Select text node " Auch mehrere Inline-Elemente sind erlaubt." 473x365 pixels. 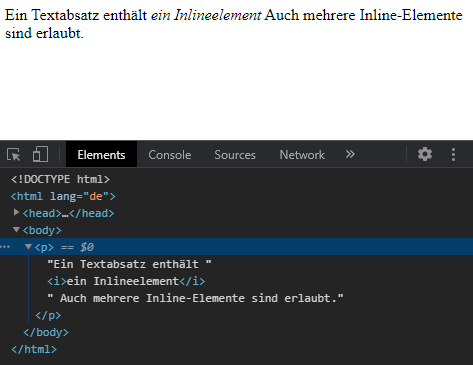(x=195, y=298)
